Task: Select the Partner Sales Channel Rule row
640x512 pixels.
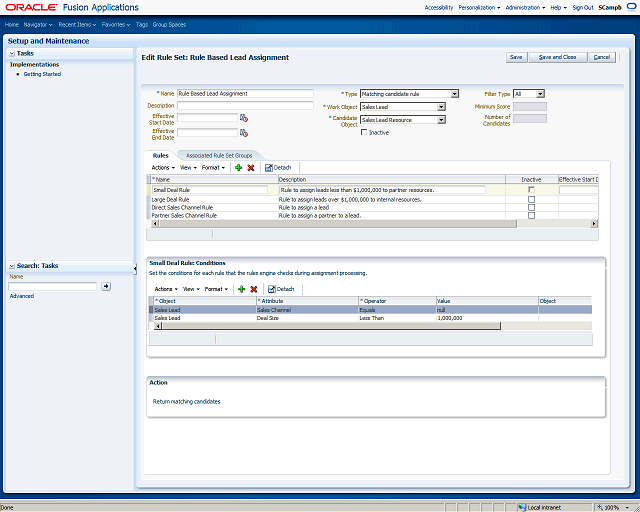Action: pyautogui.click(x=372, y=216)
